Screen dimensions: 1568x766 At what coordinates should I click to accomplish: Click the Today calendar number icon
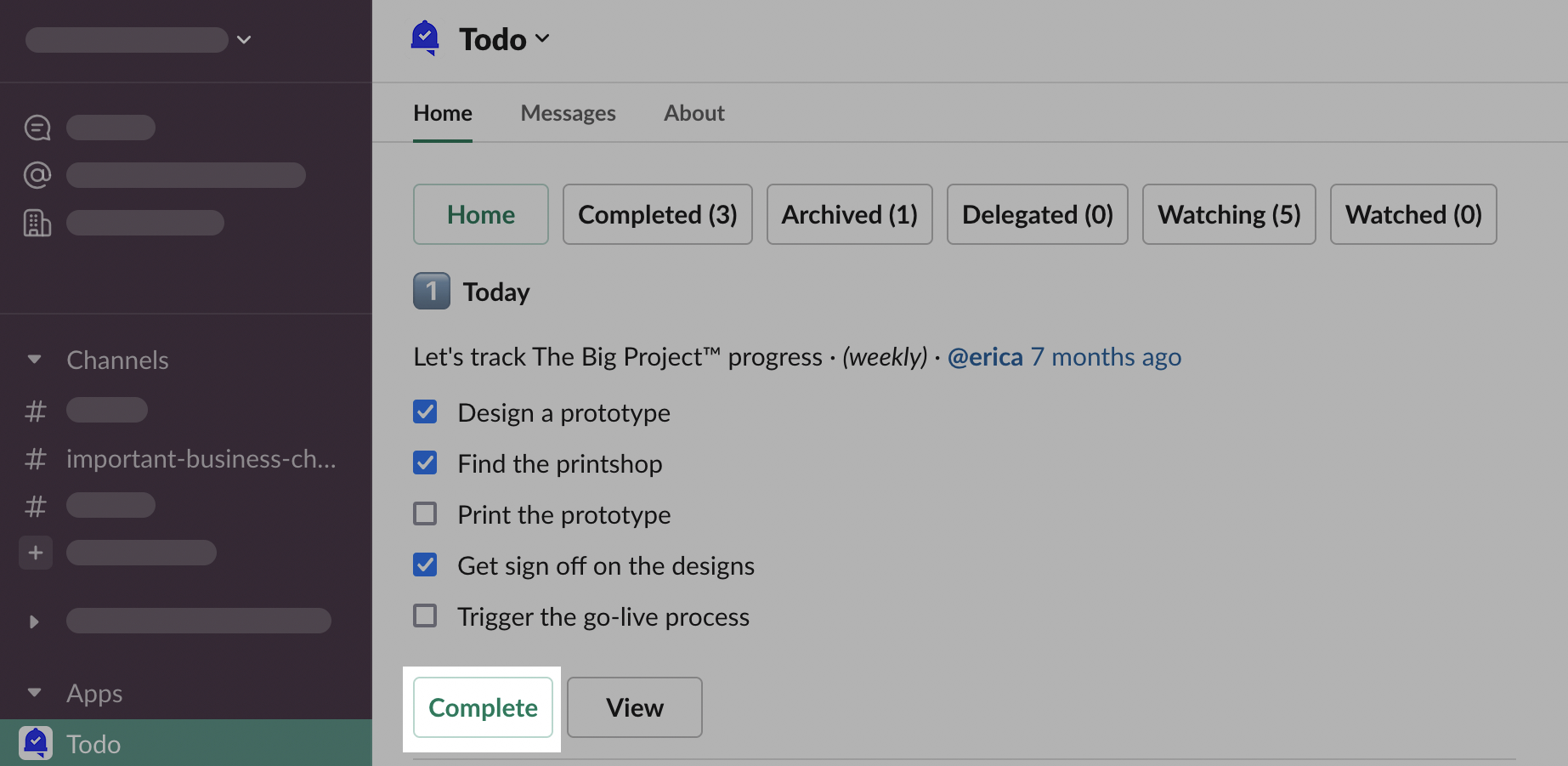tap(432, 292)
